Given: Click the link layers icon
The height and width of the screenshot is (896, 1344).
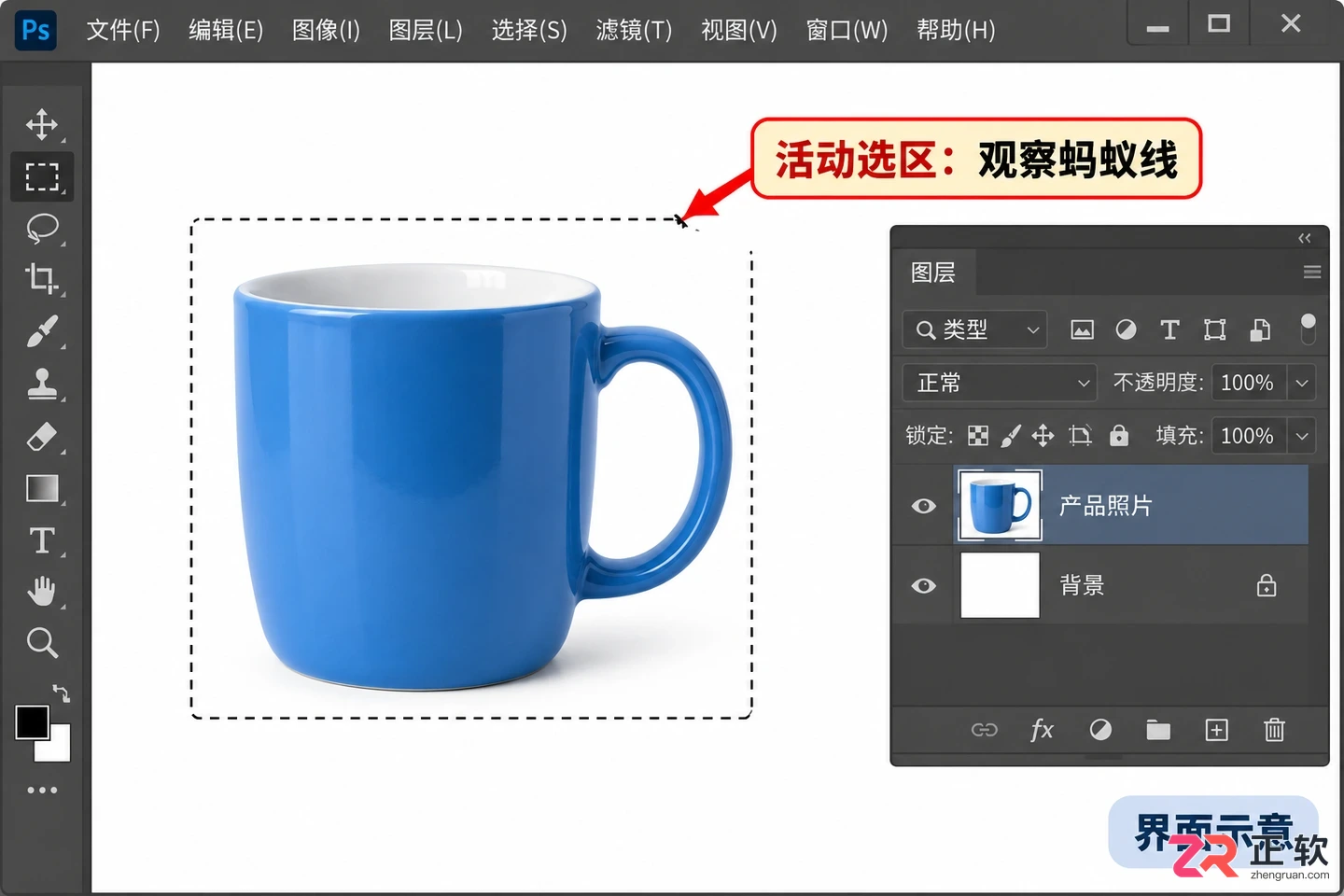Looking at the screenshot, I should (985, 730).
